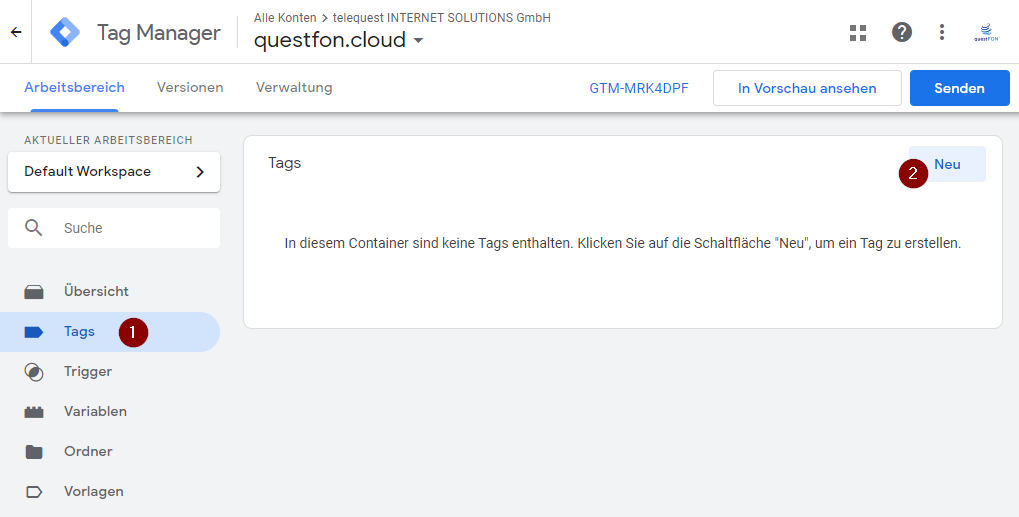Click the Tag Manager logo icon
The image size is (1019, 517).
(65, 32)
